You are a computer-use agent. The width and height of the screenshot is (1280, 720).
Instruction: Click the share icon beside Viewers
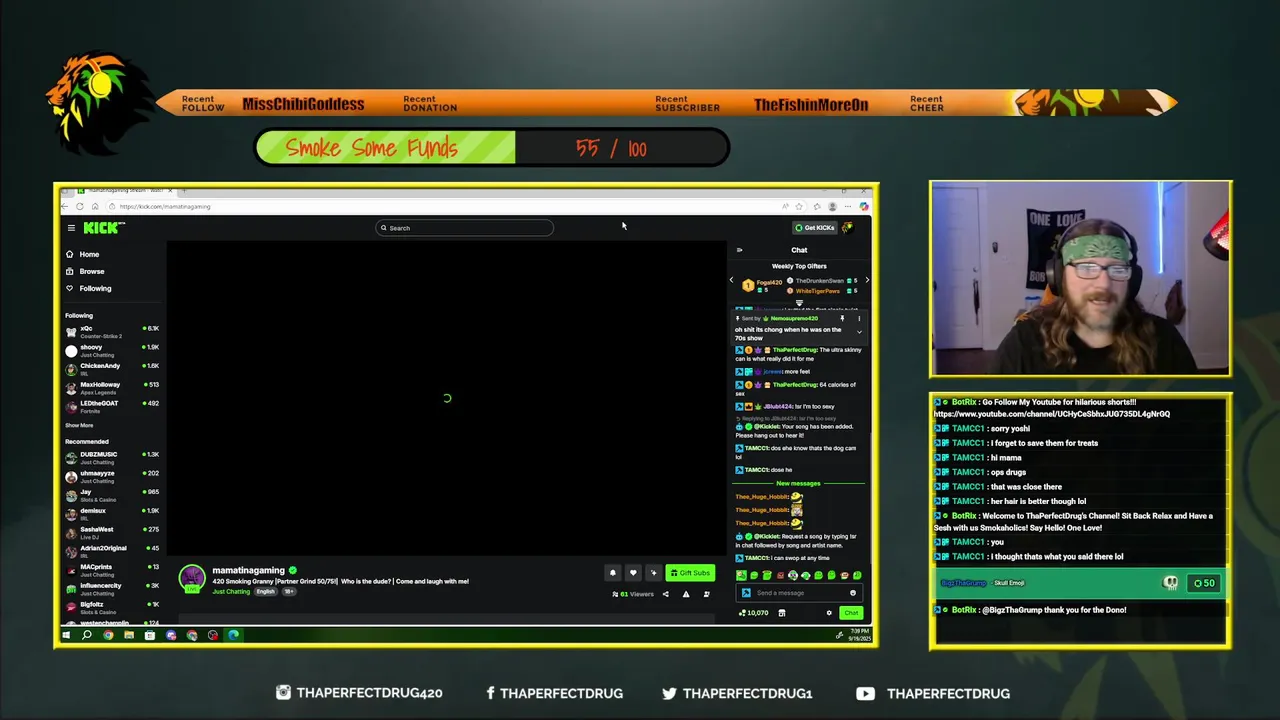tap(665, 594)
